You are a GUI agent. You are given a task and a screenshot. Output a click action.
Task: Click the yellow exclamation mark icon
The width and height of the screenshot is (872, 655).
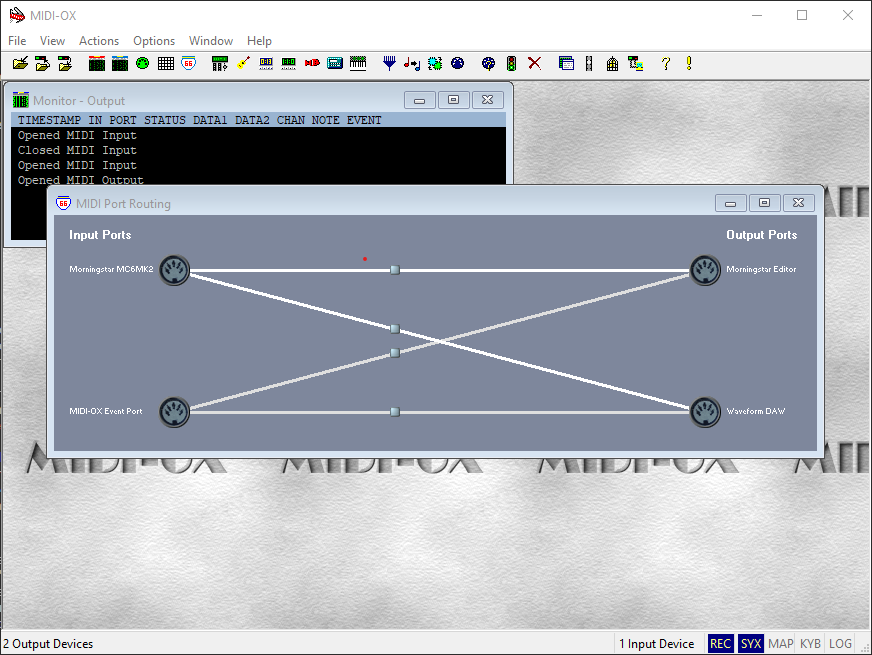click(x=689, y=63)
